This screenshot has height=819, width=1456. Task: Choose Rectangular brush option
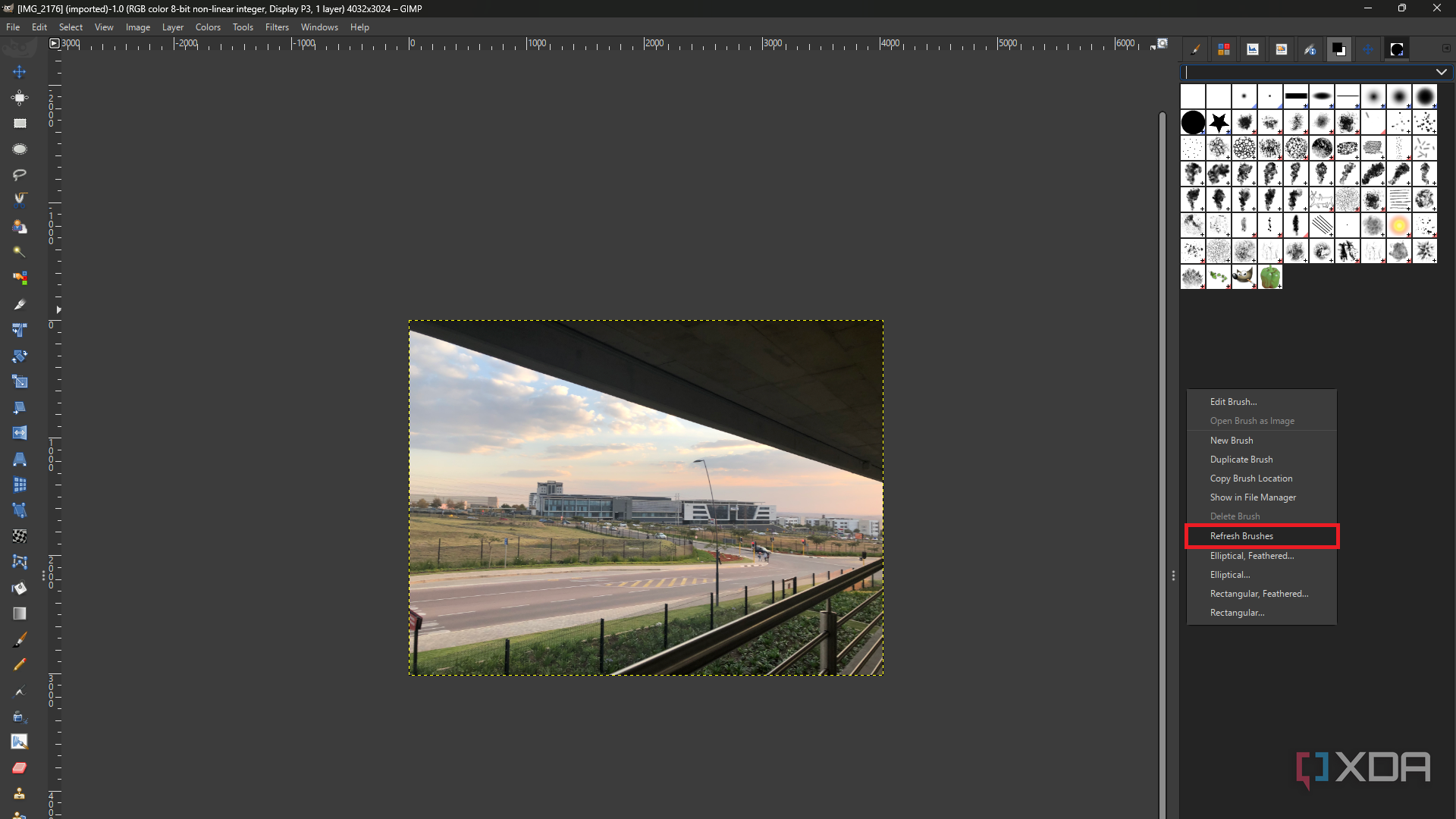[x=1262, y=613]
